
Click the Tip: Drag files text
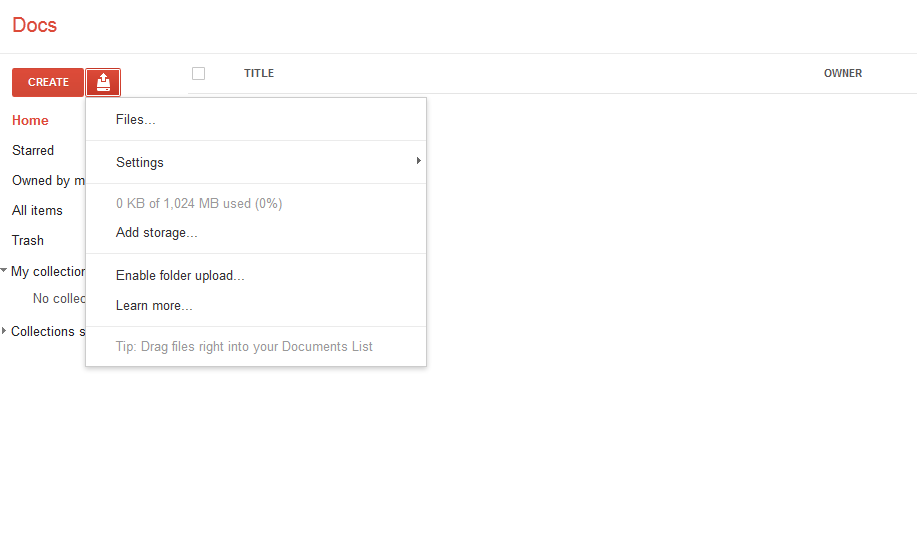point(244,346)
